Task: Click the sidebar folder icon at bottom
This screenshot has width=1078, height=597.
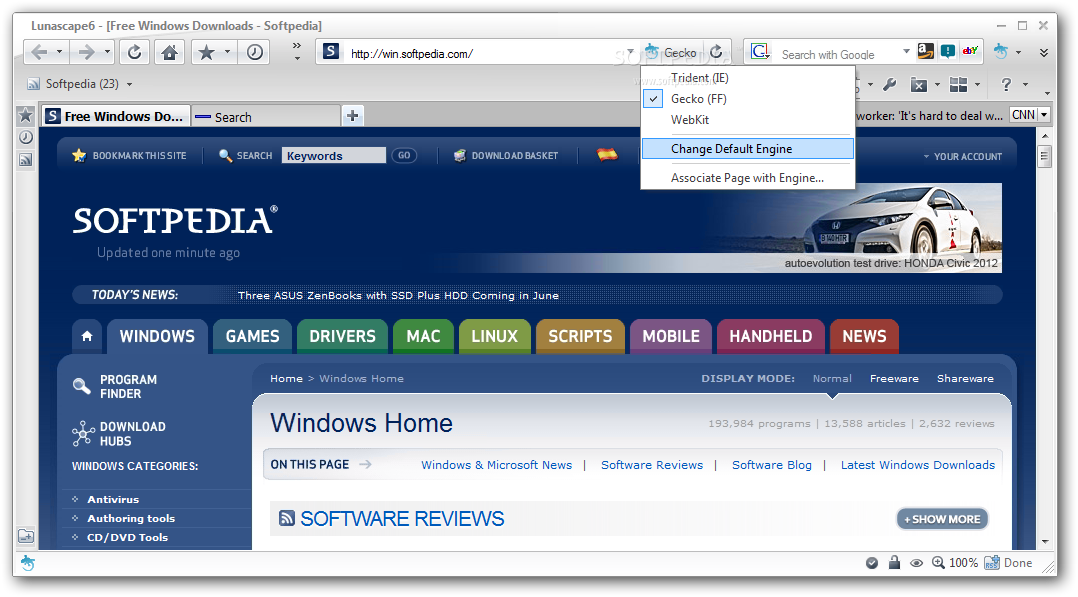Action: [x=25, y=535]
